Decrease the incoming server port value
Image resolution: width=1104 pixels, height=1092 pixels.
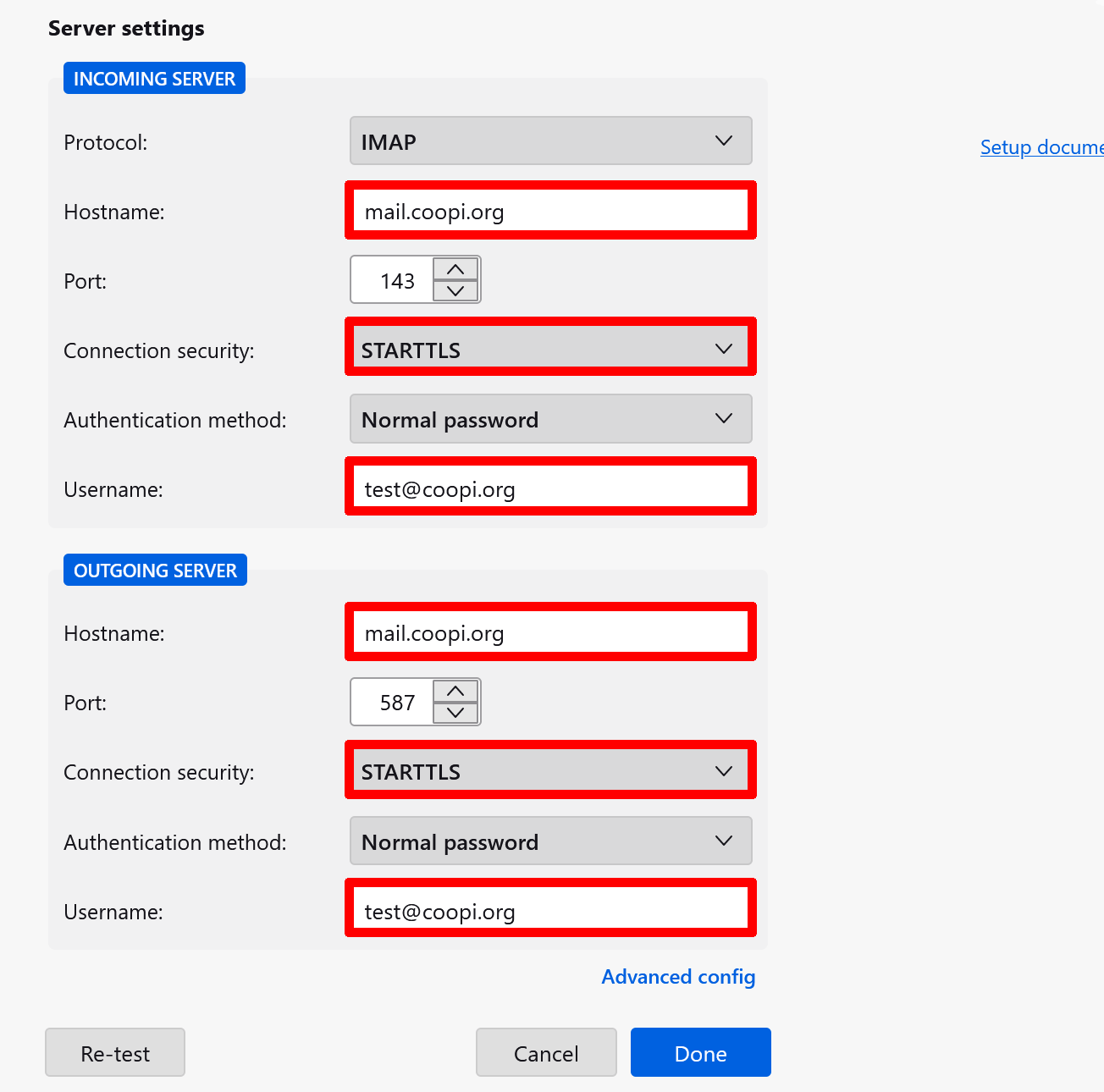455,291
